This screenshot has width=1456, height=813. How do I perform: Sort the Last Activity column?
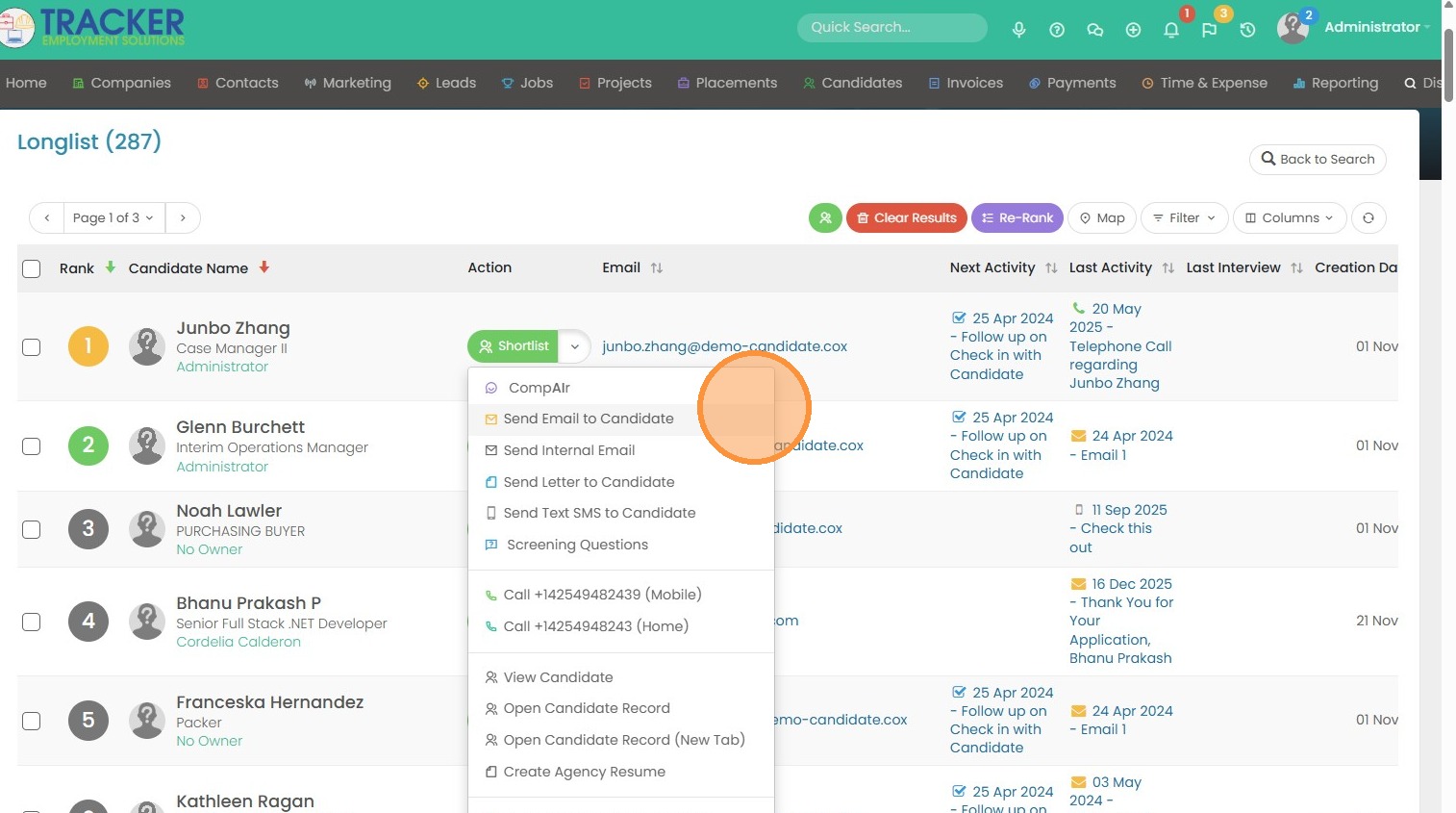(x=1168, y=268)
